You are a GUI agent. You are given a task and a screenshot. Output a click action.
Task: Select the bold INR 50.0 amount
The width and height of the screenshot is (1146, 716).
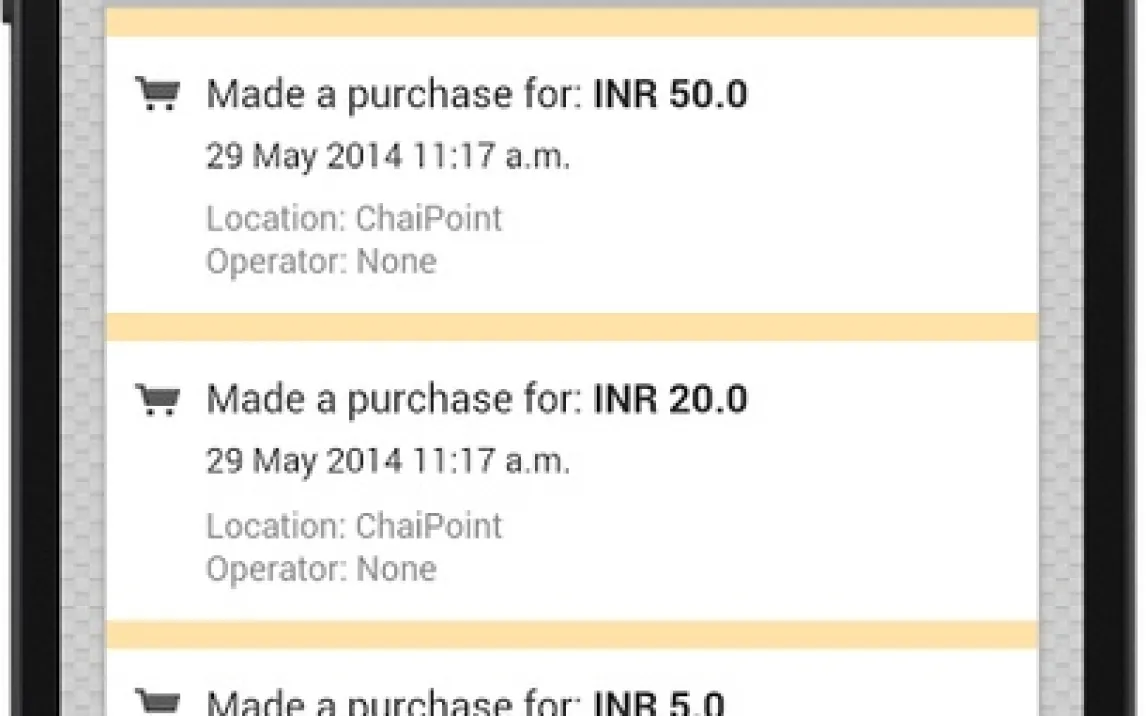[670, 95]
